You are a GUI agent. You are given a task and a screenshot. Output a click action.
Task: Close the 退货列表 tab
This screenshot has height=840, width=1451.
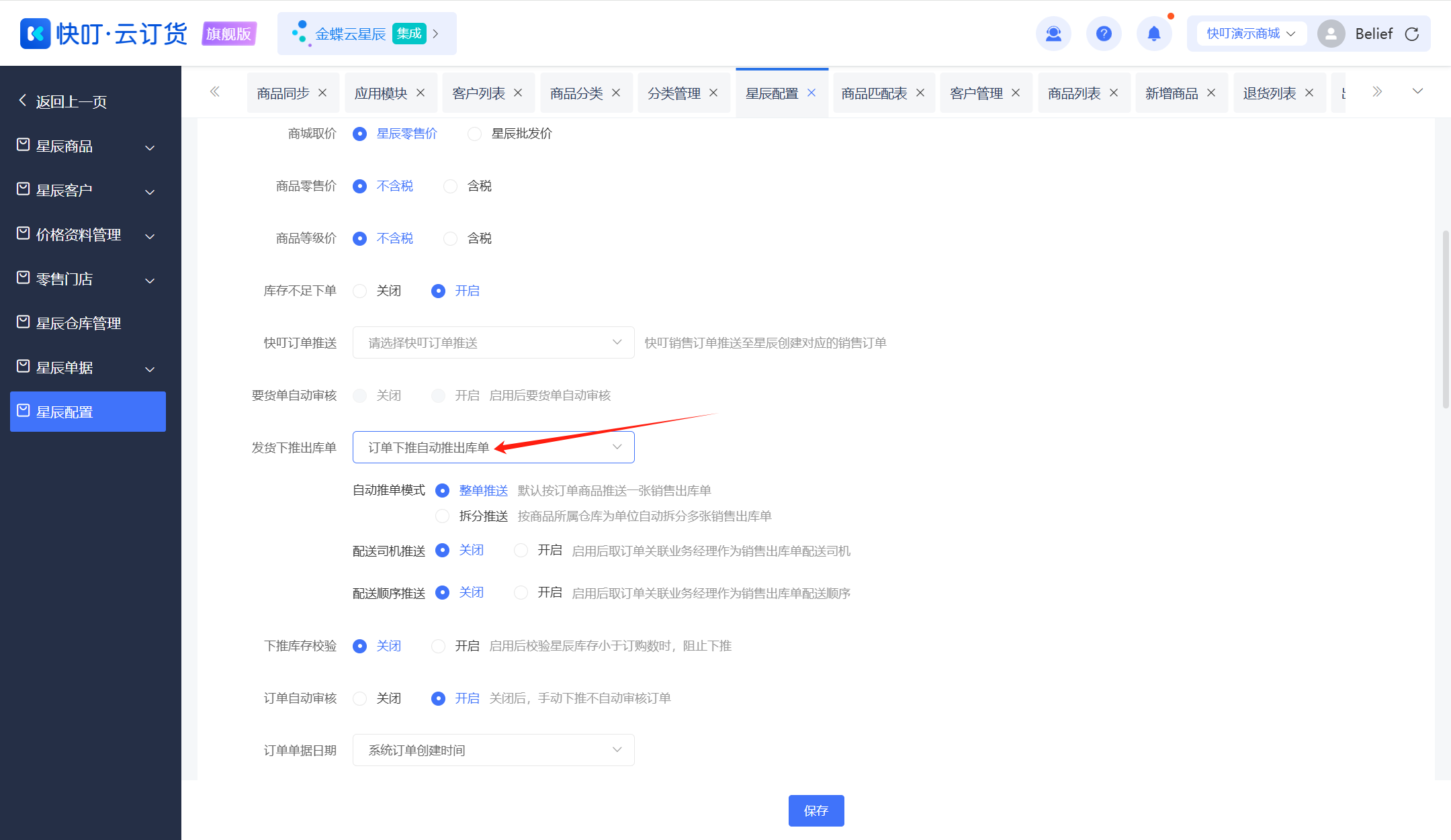click(1309, 93)
